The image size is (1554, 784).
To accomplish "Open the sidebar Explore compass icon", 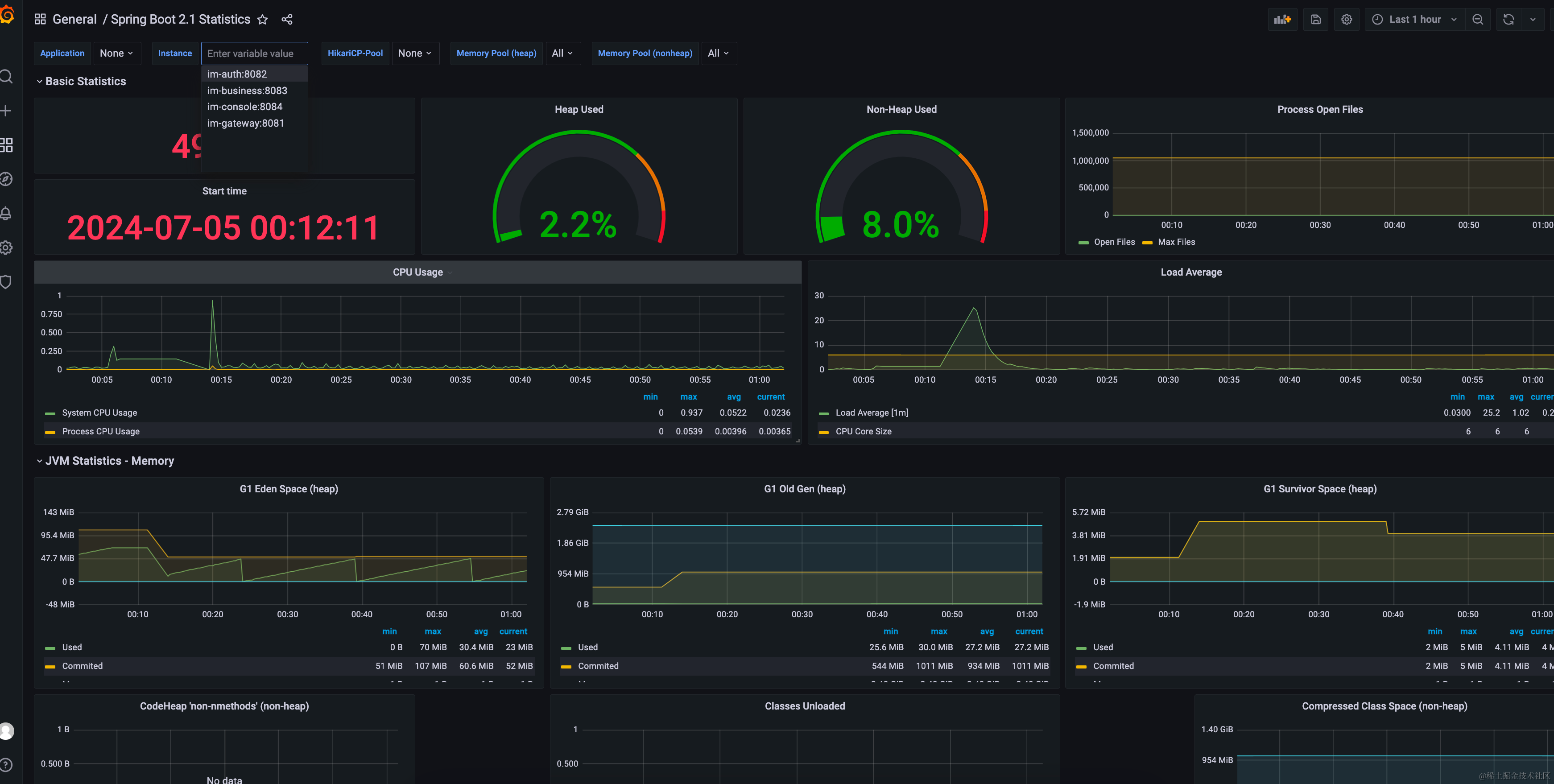I will point(6,179).
